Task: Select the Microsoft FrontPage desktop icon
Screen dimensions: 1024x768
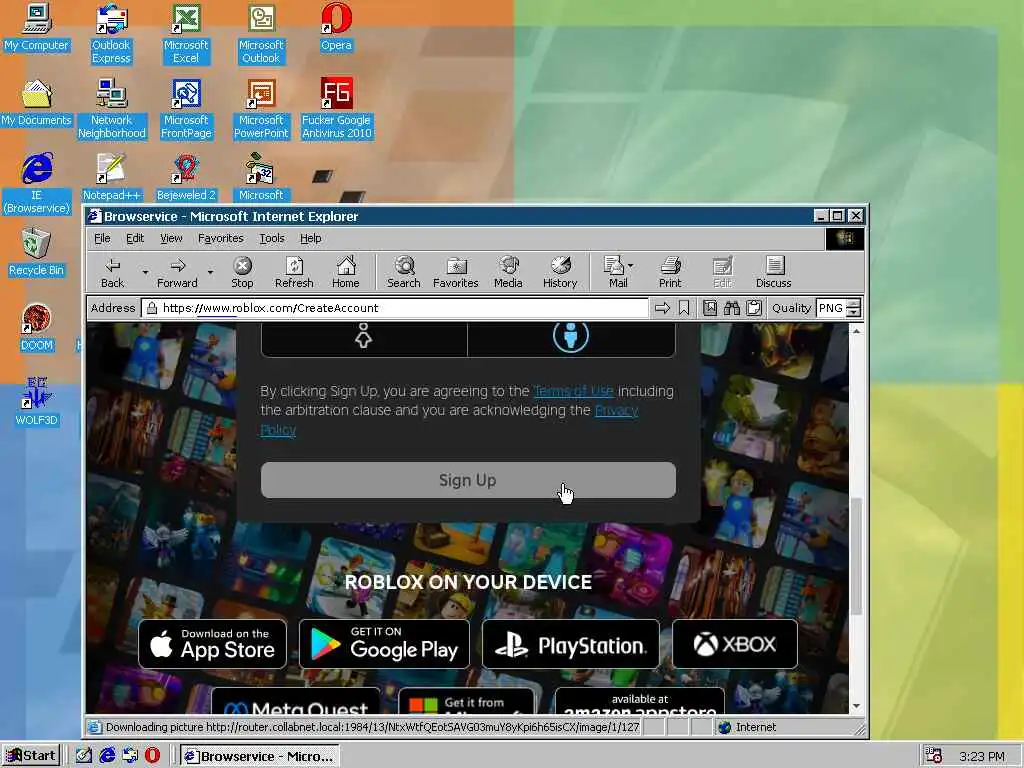Action: [x=186, y=109]
